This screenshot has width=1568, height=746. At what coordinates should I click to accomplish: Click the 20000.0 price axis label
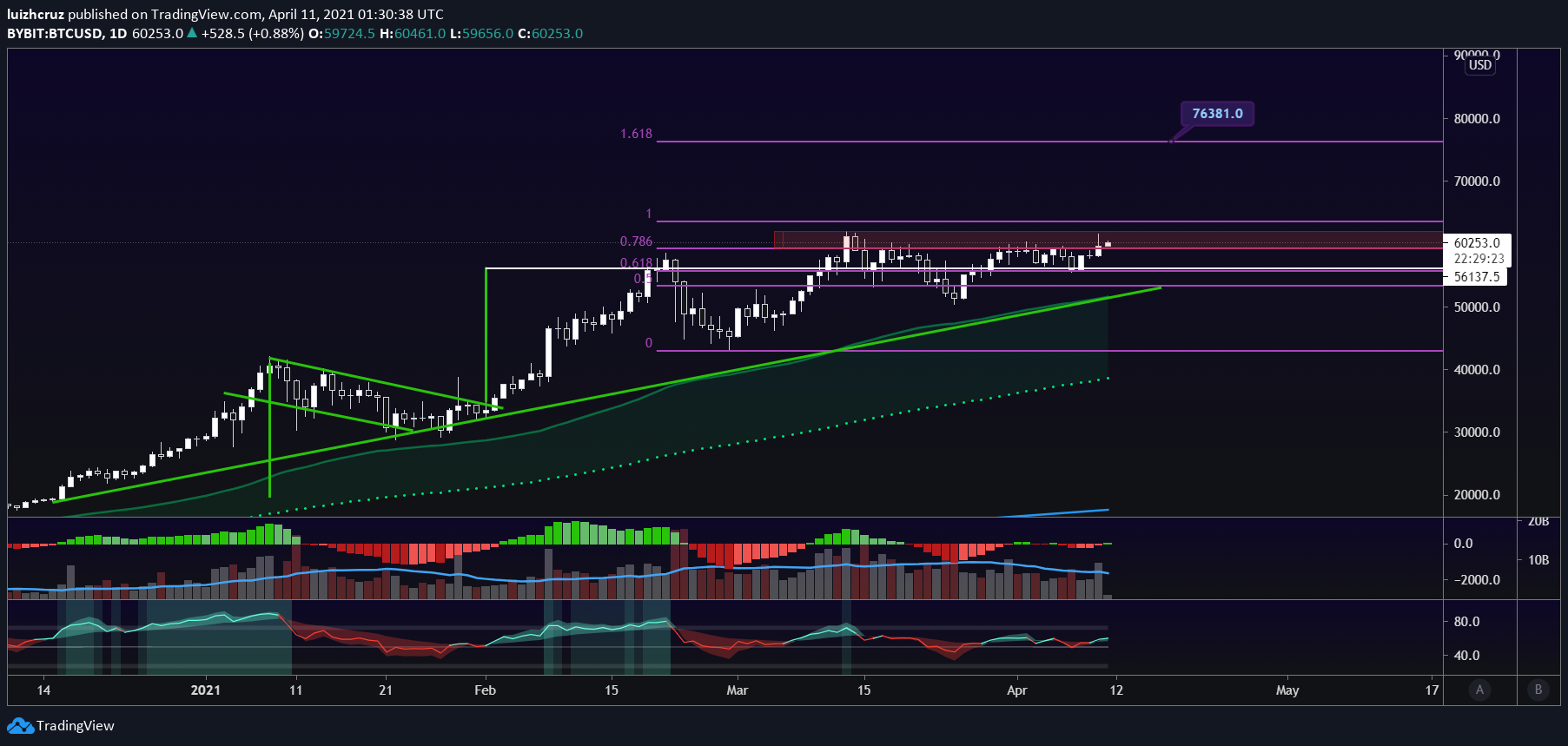[1477, 495]
